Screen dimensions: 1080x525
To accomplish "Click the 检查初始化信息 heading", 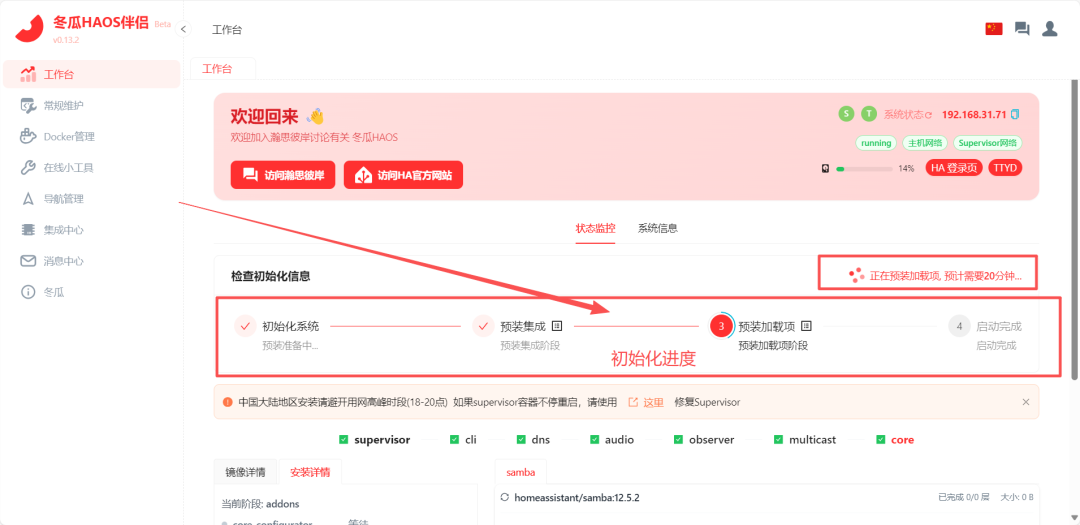I will pos(271,276).
